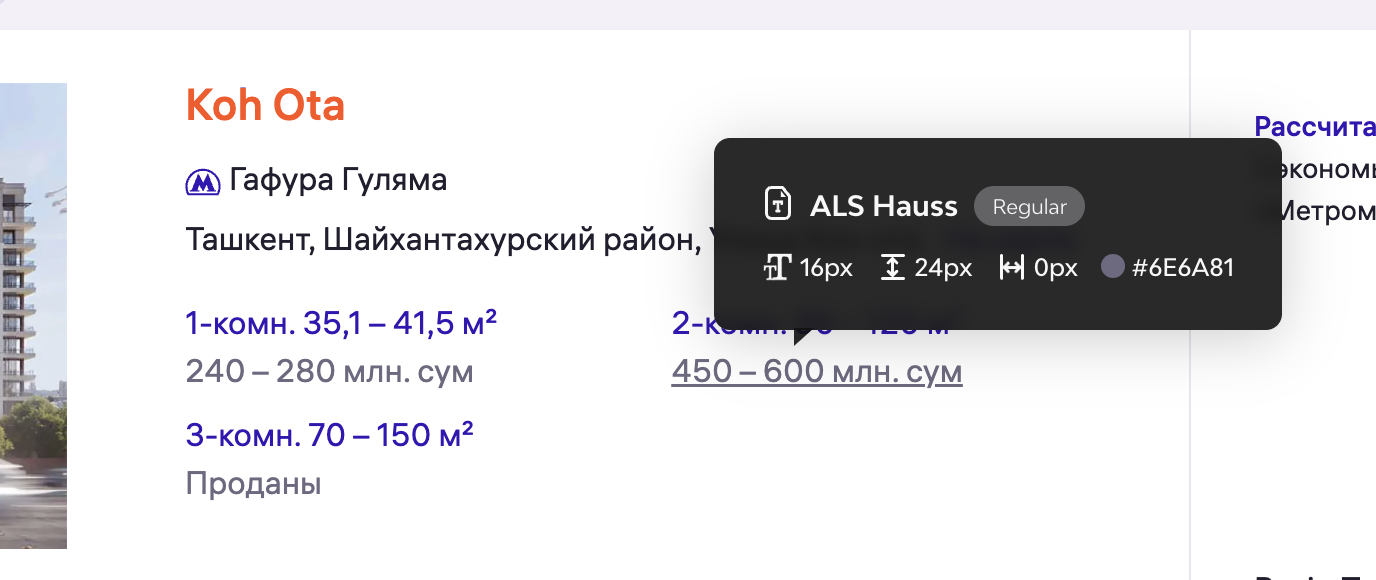This screenshot has width=1376, height=580.
Task: Click the underlined 450 – 600 млн. сум price
Action: pos(816,372)
